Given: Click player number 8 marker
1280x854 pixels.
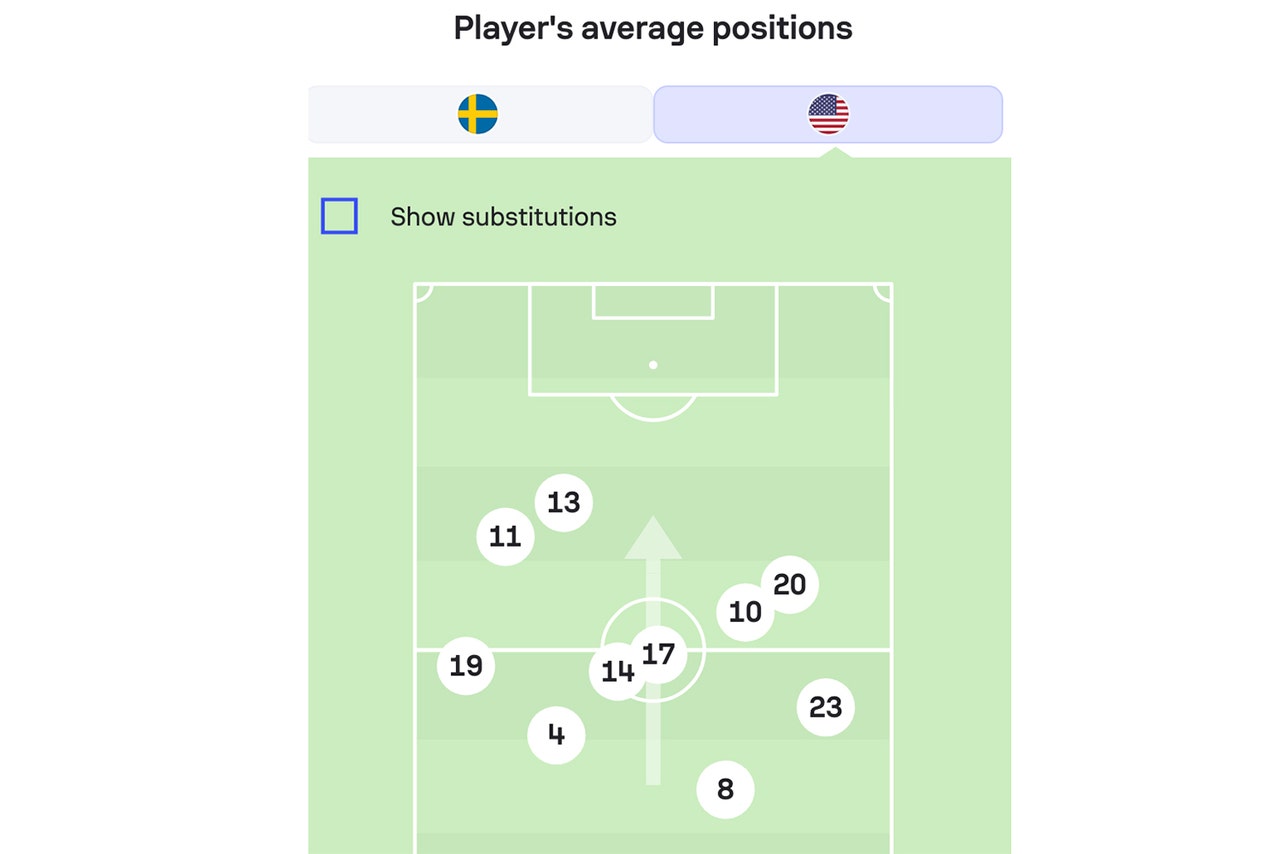Looking at the screenshot, I should pos(725,790).
